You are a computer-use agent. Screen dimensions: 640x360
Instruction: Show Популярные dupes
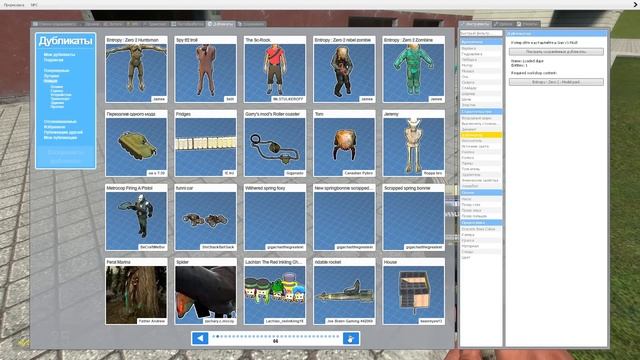tap(56, 71)
